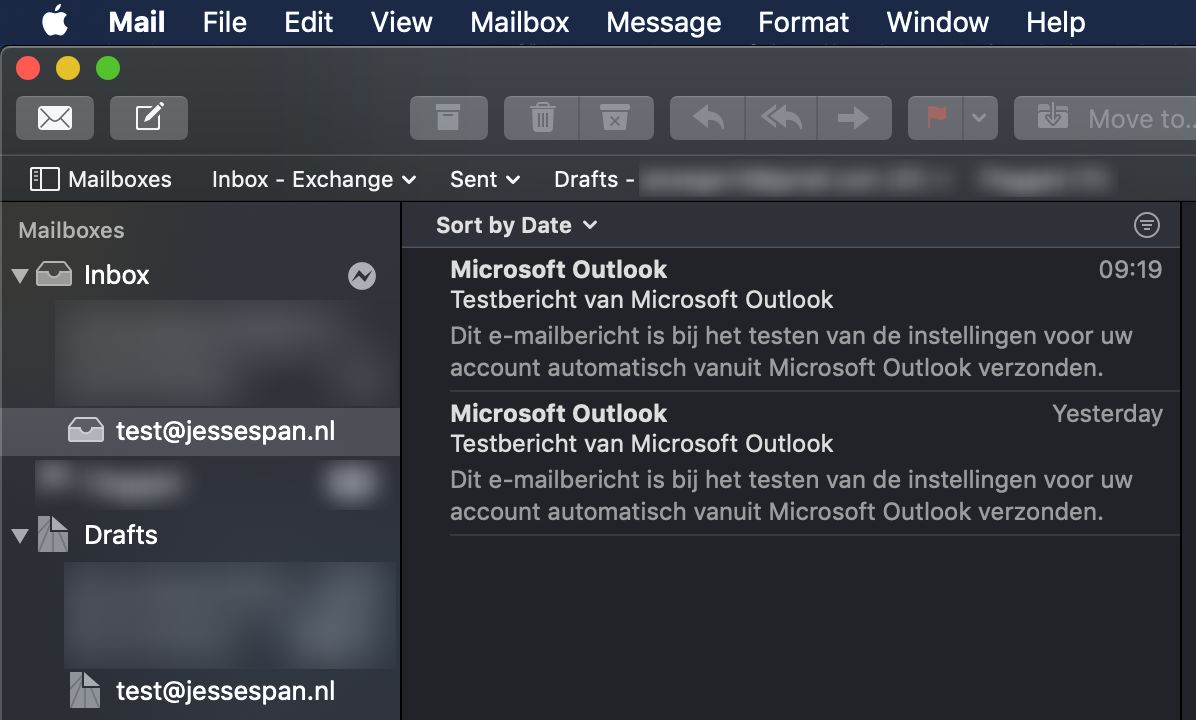Move message to Junk
The width and height of the screenshot is (1196, 720).
[616, 118]
